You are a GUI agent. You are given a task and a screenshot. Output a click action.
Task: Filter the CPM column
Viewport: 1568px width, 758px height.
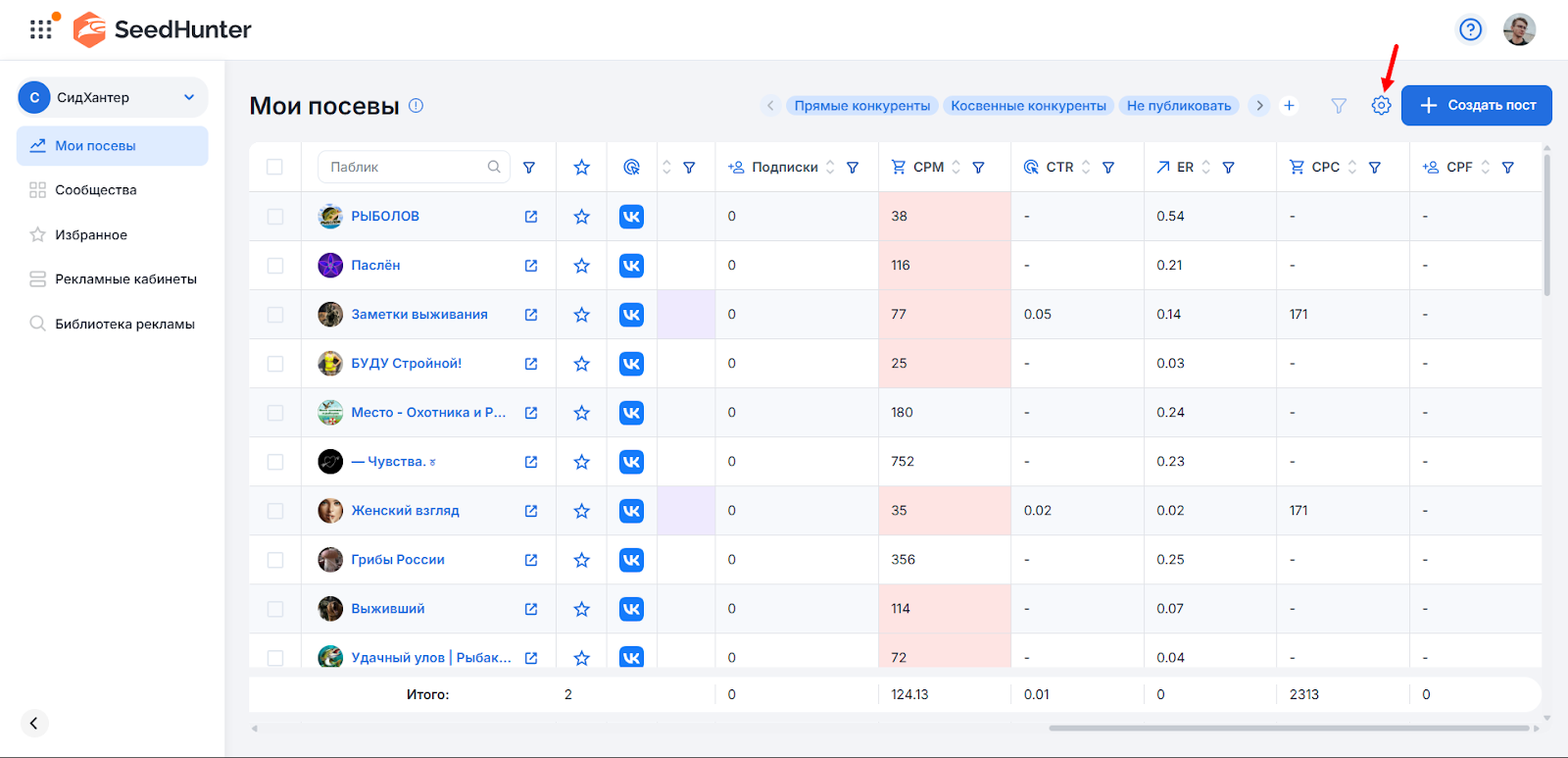[978, 168]
